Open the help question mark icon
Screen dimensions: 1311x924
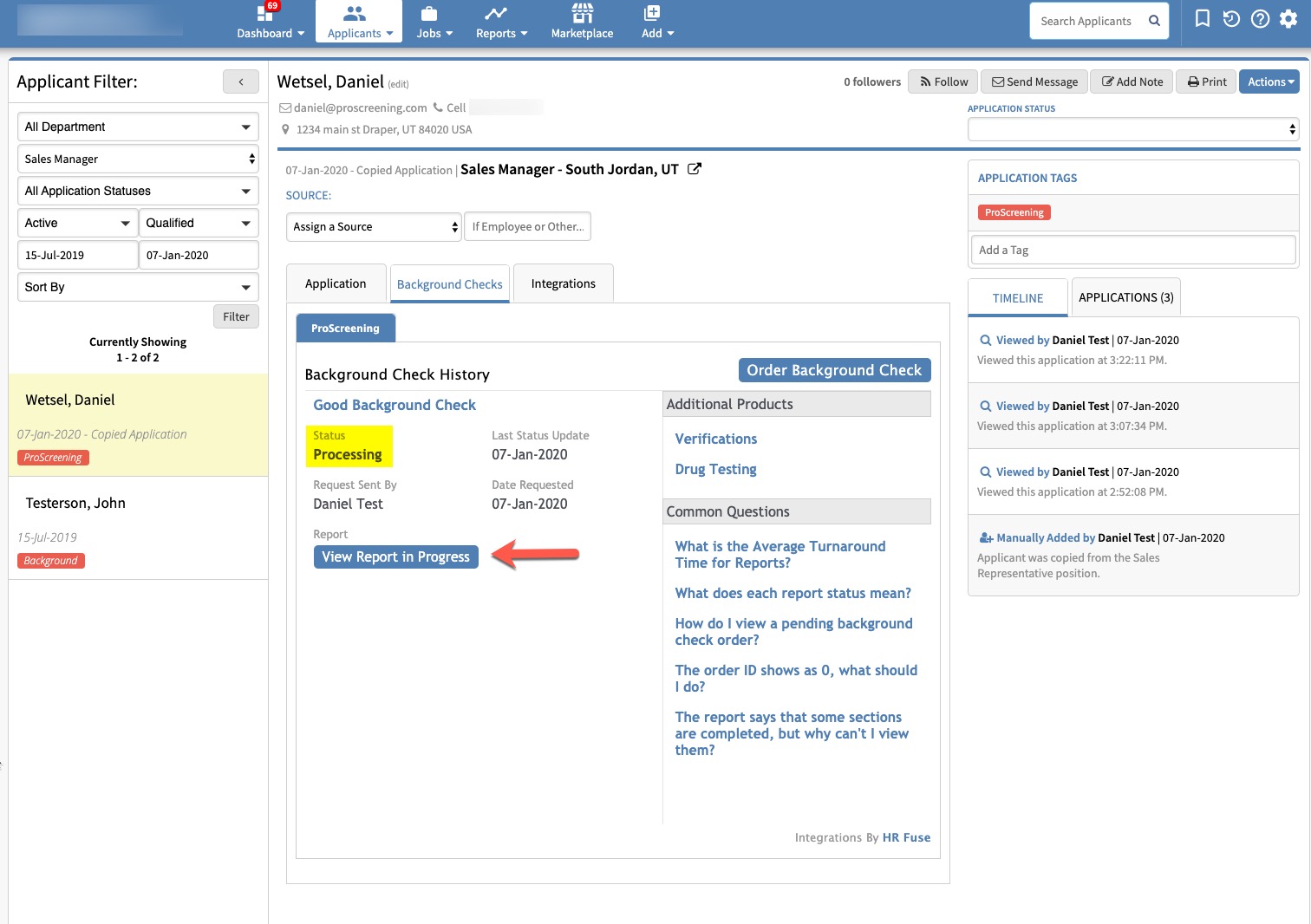click(1260, 19)
